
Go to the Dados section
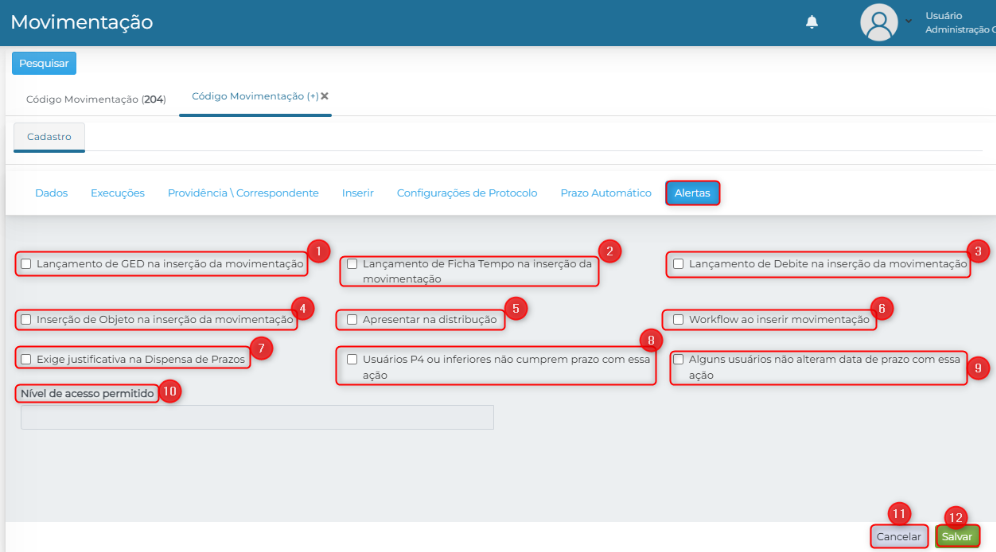click(51, 193)
